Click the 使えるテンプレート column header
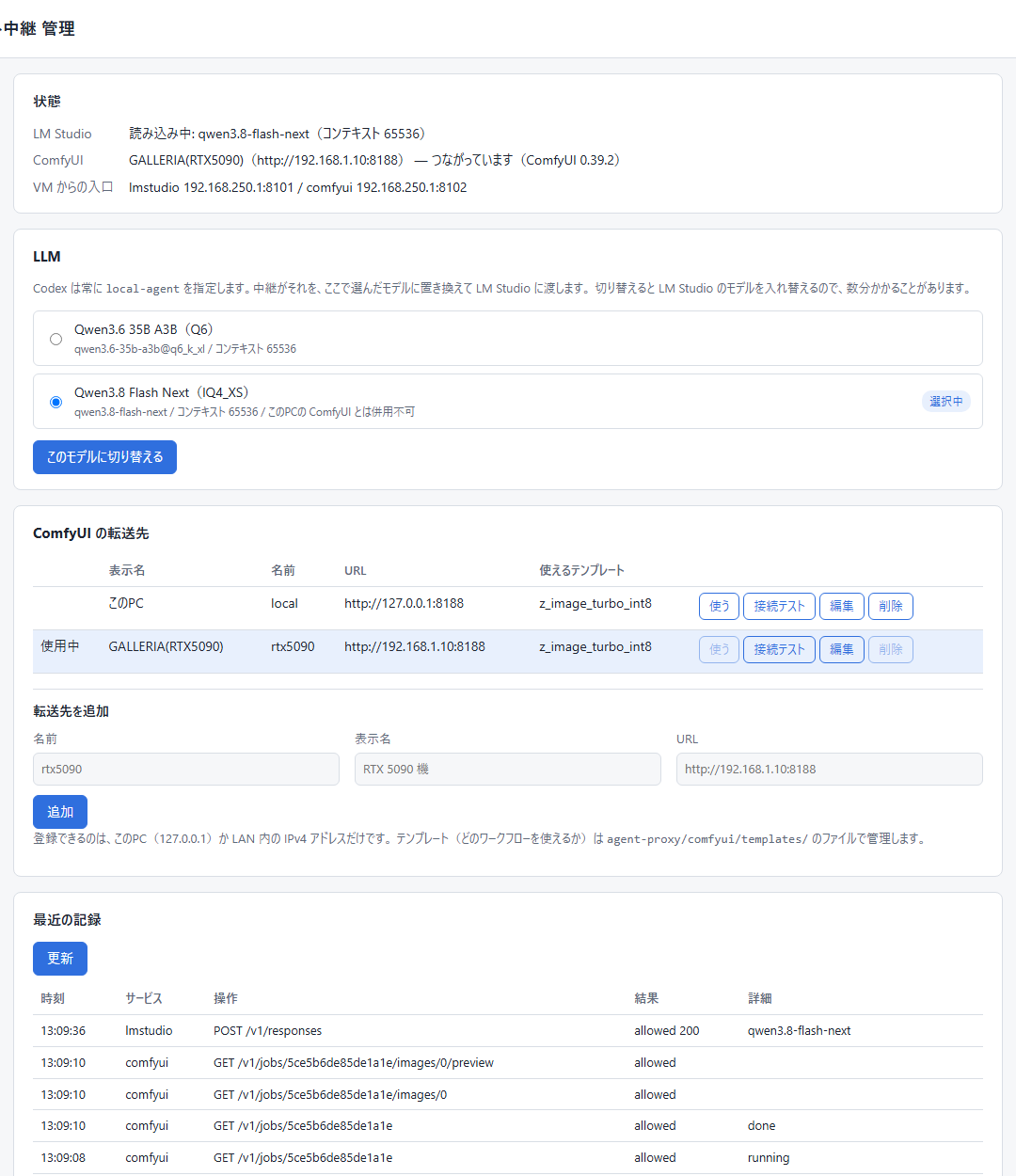 pos(581,570)
